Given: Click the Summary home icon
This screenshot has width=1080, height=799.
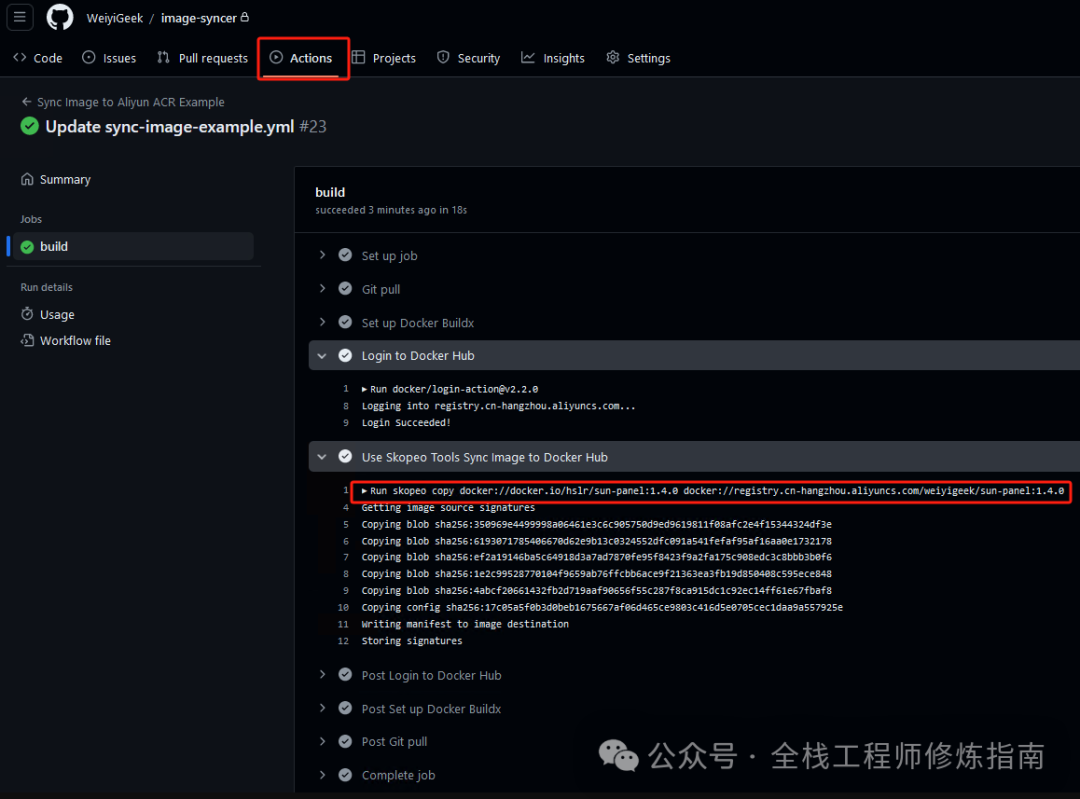Looking at the screenshot, I should (x=27, y=179).
